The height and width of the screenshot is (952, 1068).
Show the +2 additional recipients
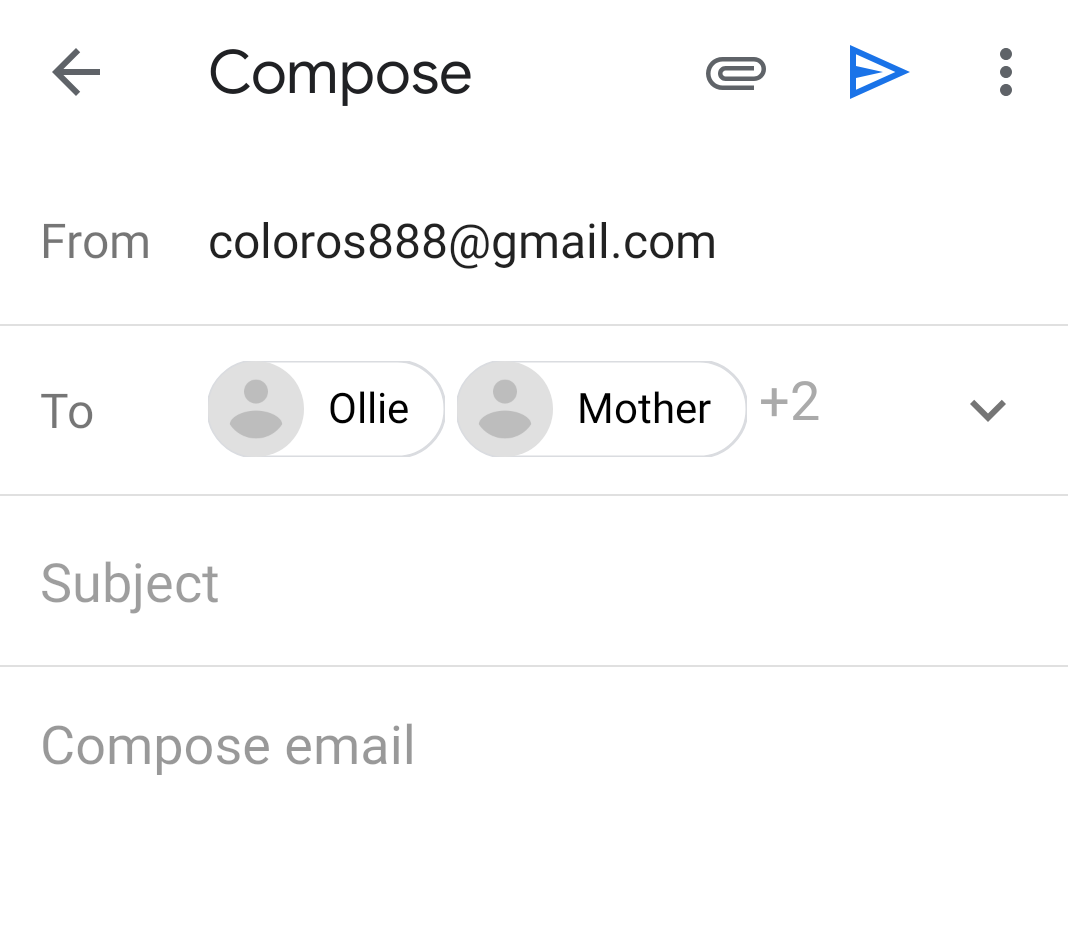click(x=789, y=403)
